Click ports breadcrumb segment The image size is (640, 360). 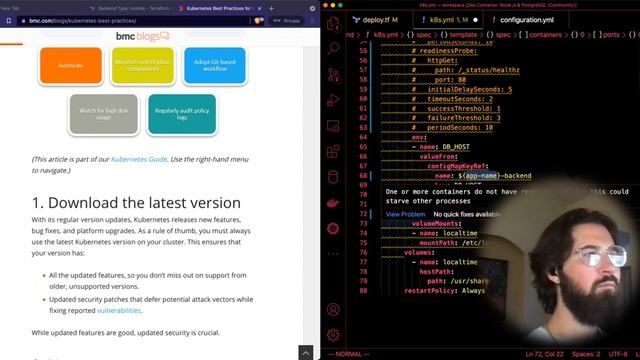(x=611, y=35)
